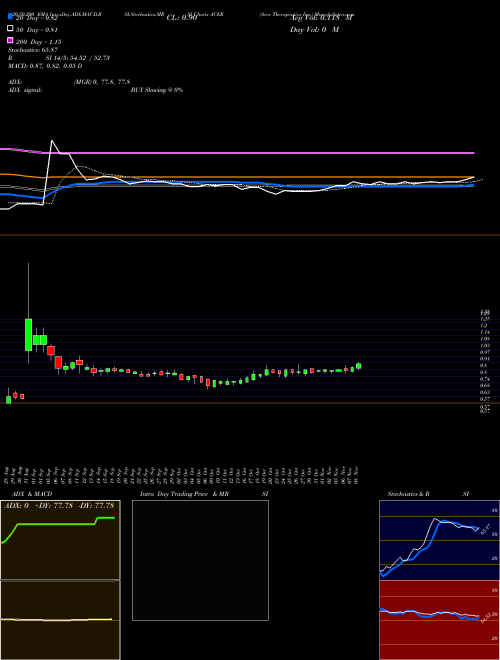This screenshot has width=500, height=660.
Task: Click the 'CL: 0.90' closing price text
Action: (x=182, y=18)
